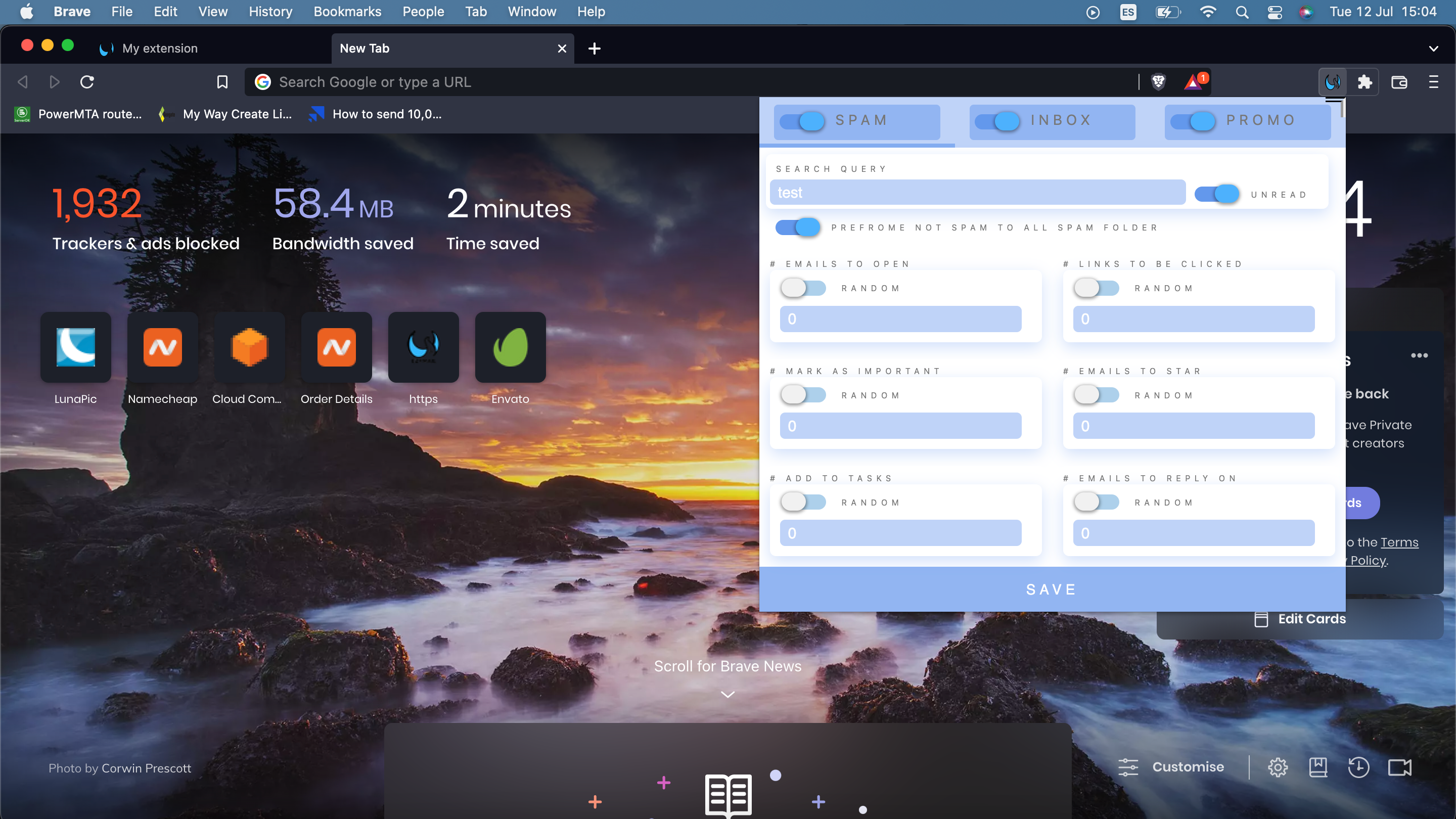Open the Brave main hamburger menu

tap(1433, 82)
